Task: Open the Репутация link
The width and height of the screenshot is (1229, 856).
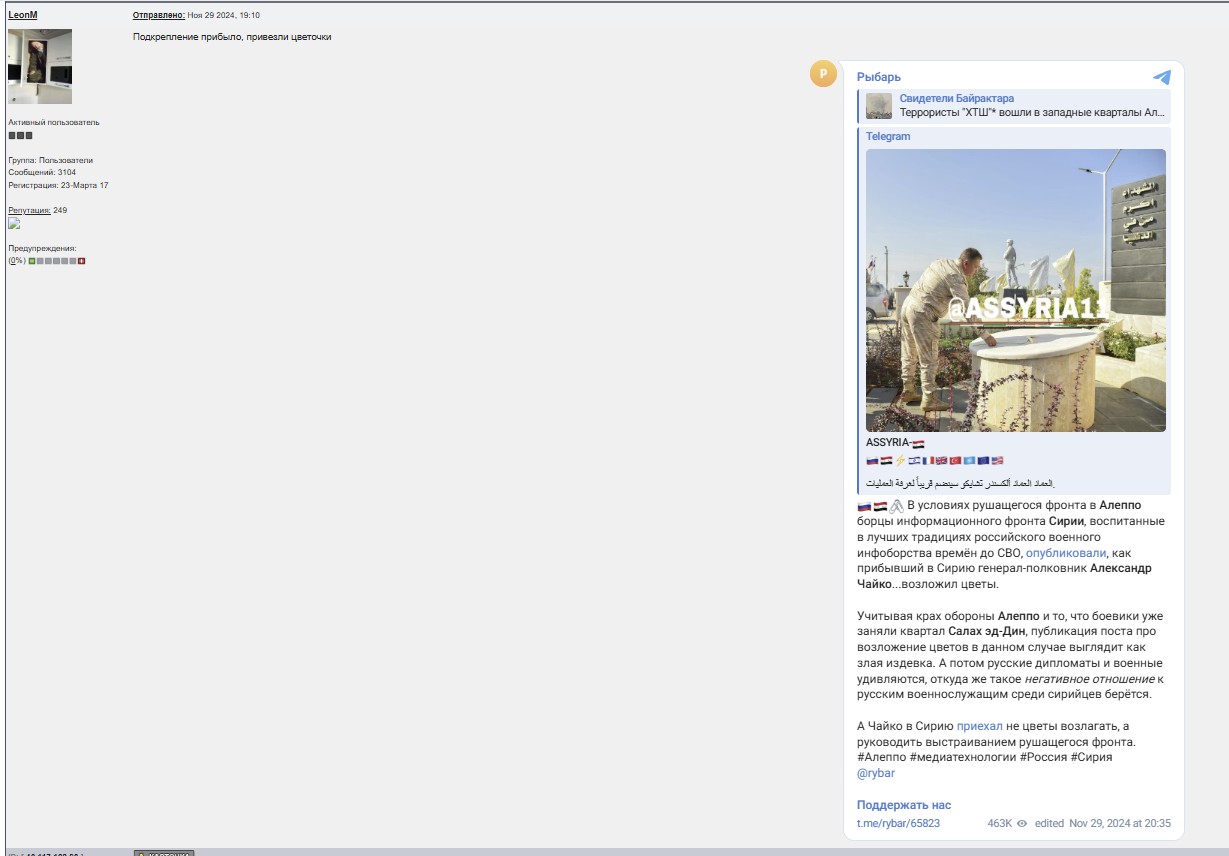Action: tap(29, 210)
